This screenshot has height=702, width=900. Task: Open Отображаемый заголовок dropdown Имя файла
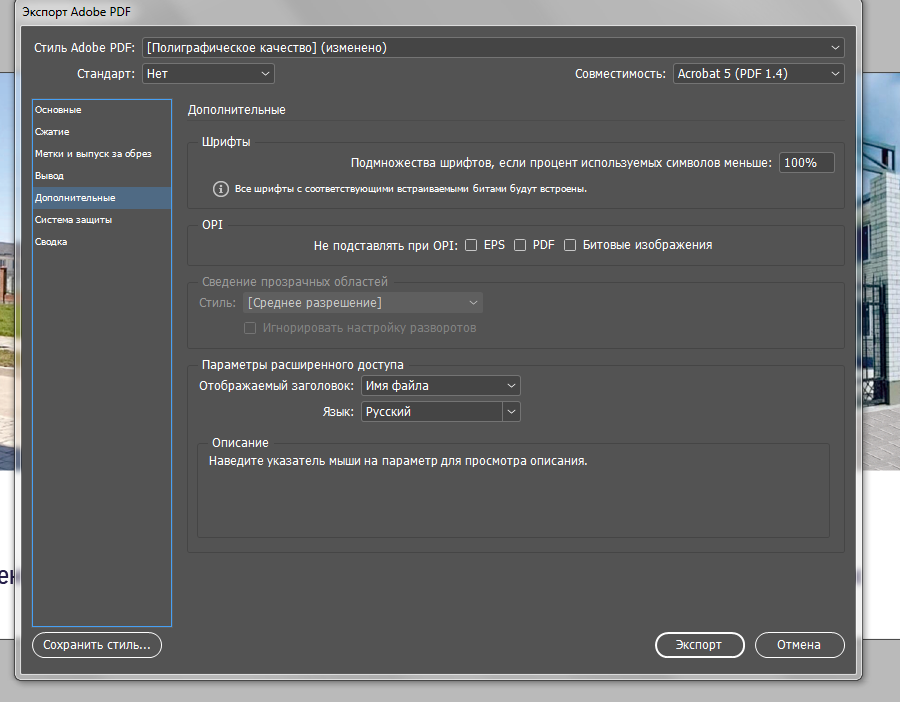pos(441,386)
